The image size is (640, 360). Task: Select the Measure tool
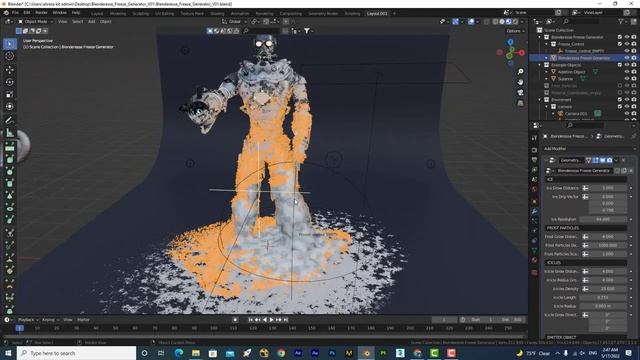tap(10, 133)
